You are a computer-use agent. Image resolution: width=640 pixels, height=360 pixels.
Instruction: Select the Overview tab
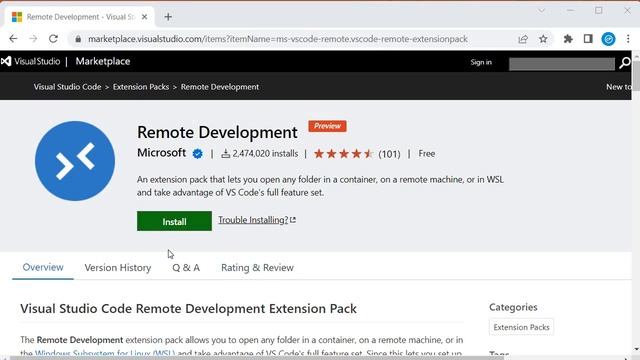point(43,267)
